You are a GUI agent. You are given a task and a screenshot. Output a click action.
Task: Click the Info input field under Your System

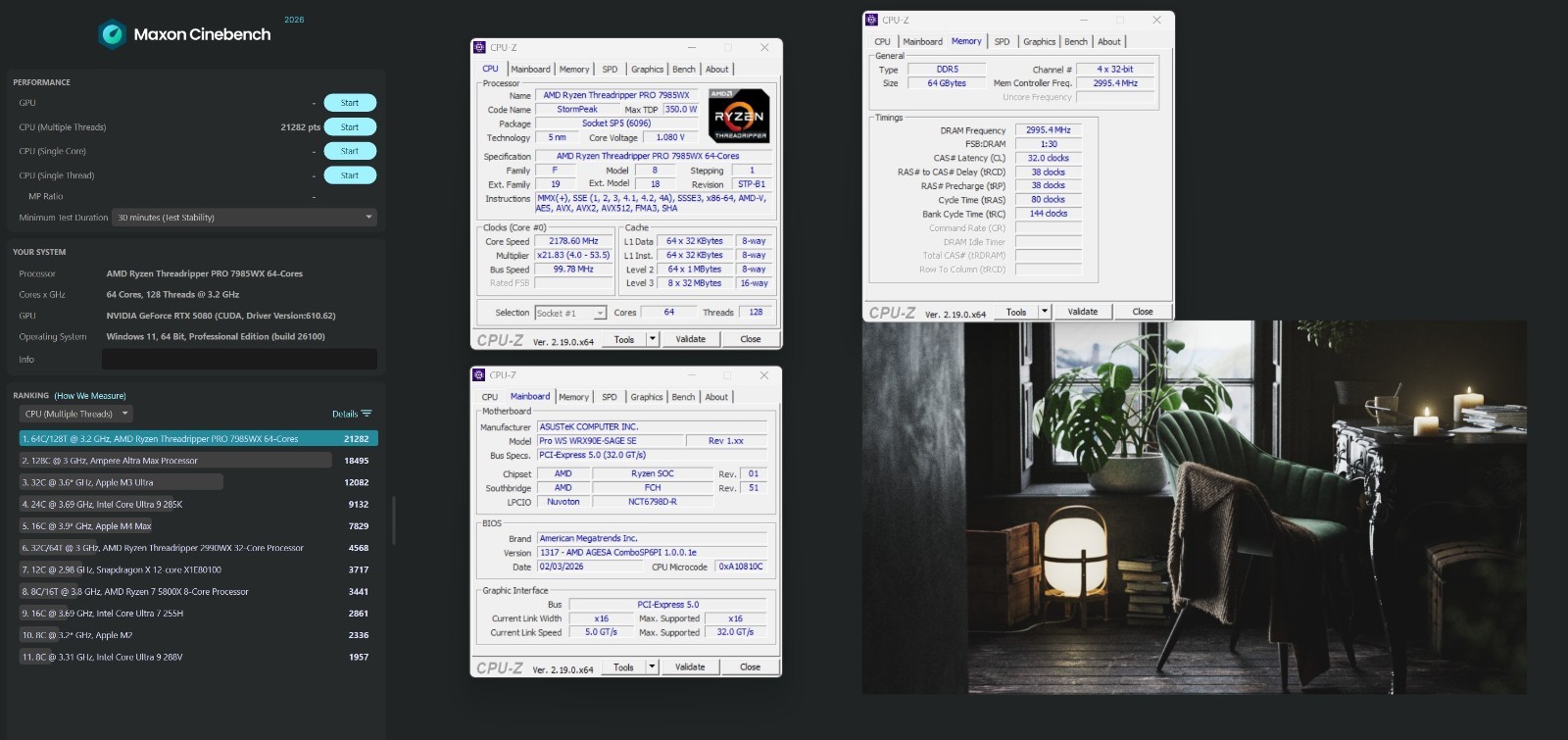pos(239,359)
